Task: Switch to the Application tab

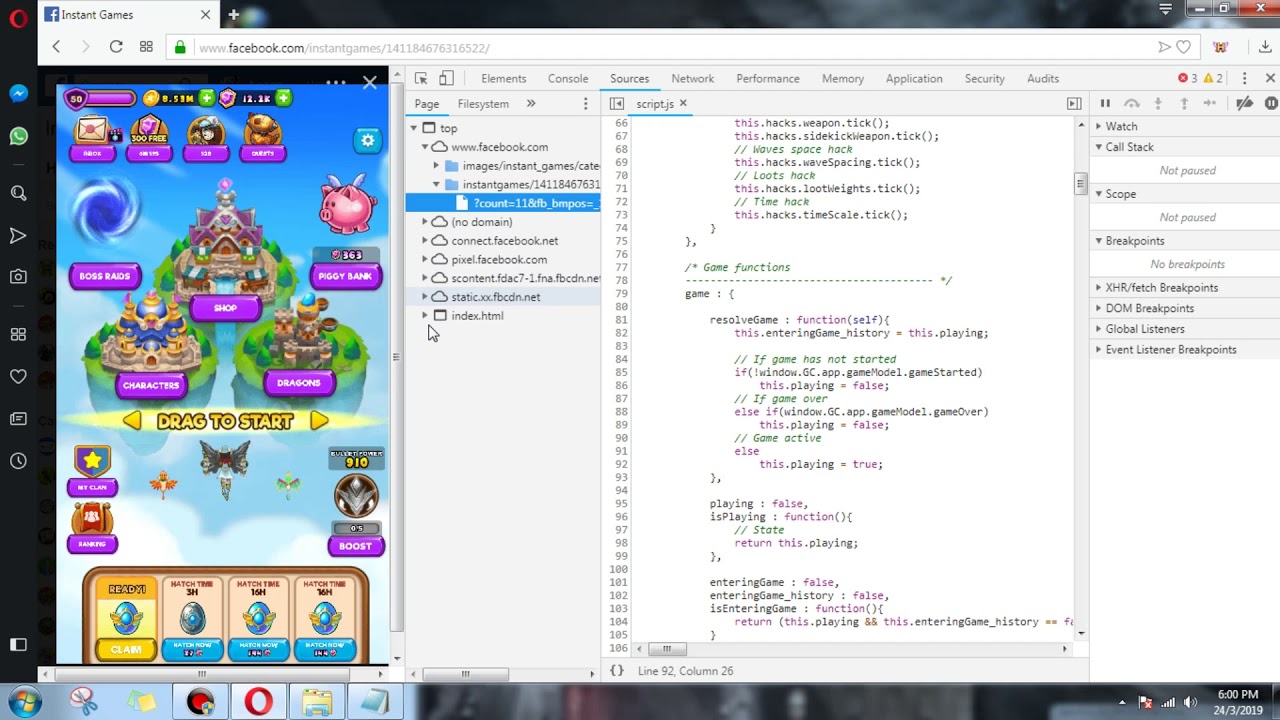Action: point(914,78)
